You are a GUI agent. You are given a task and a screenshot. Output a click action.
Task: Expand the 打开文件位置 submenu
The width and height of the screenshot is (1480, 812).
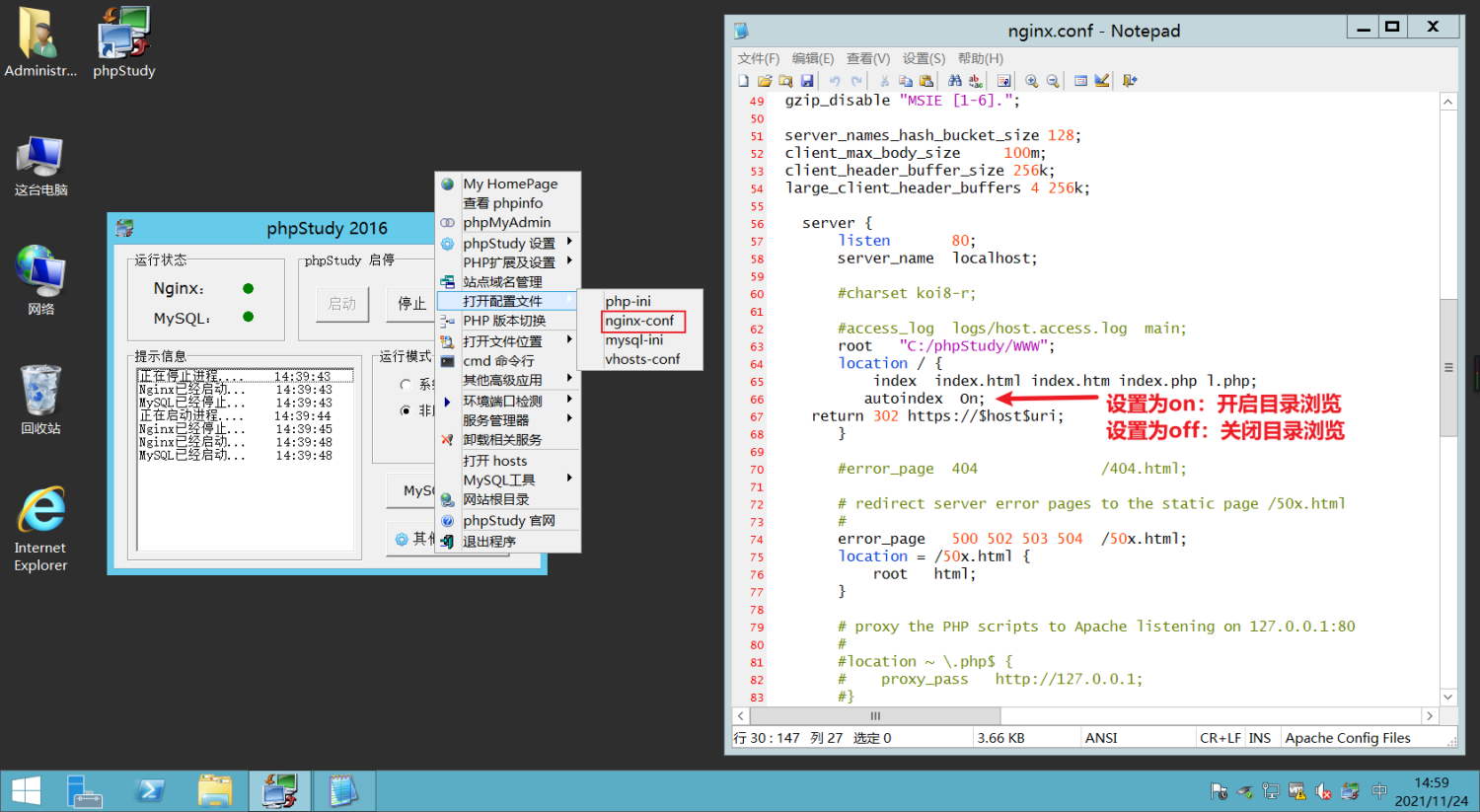tap(508, 341)
